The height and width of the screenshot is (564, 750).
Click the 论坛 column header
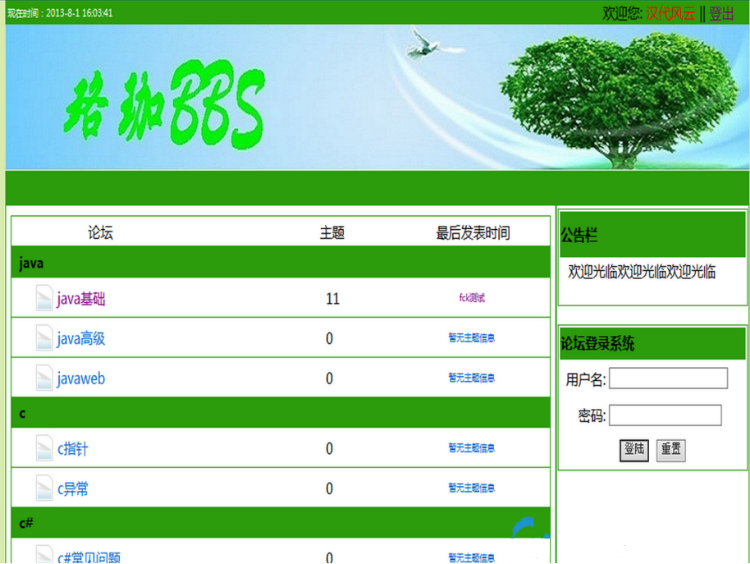[x=100, y=233]
